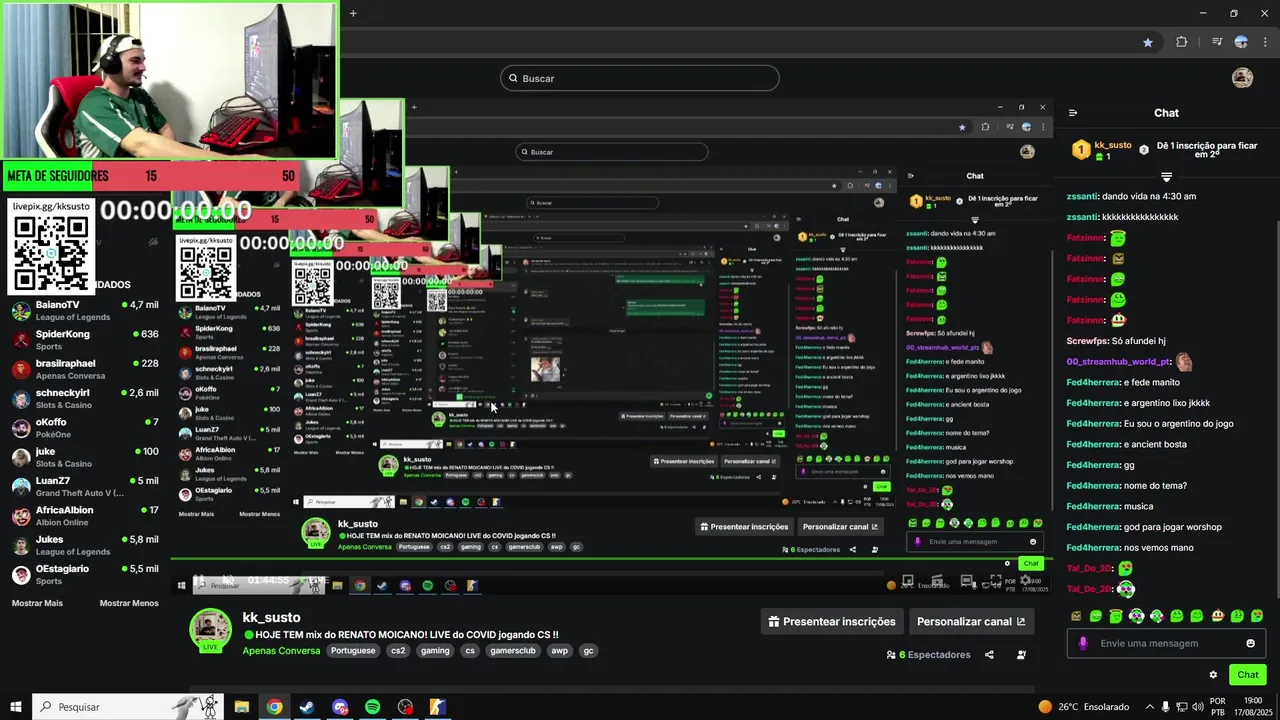Select the gamersclub tag below the stream title
1280x720 pixels.
(x=513, y=651)
